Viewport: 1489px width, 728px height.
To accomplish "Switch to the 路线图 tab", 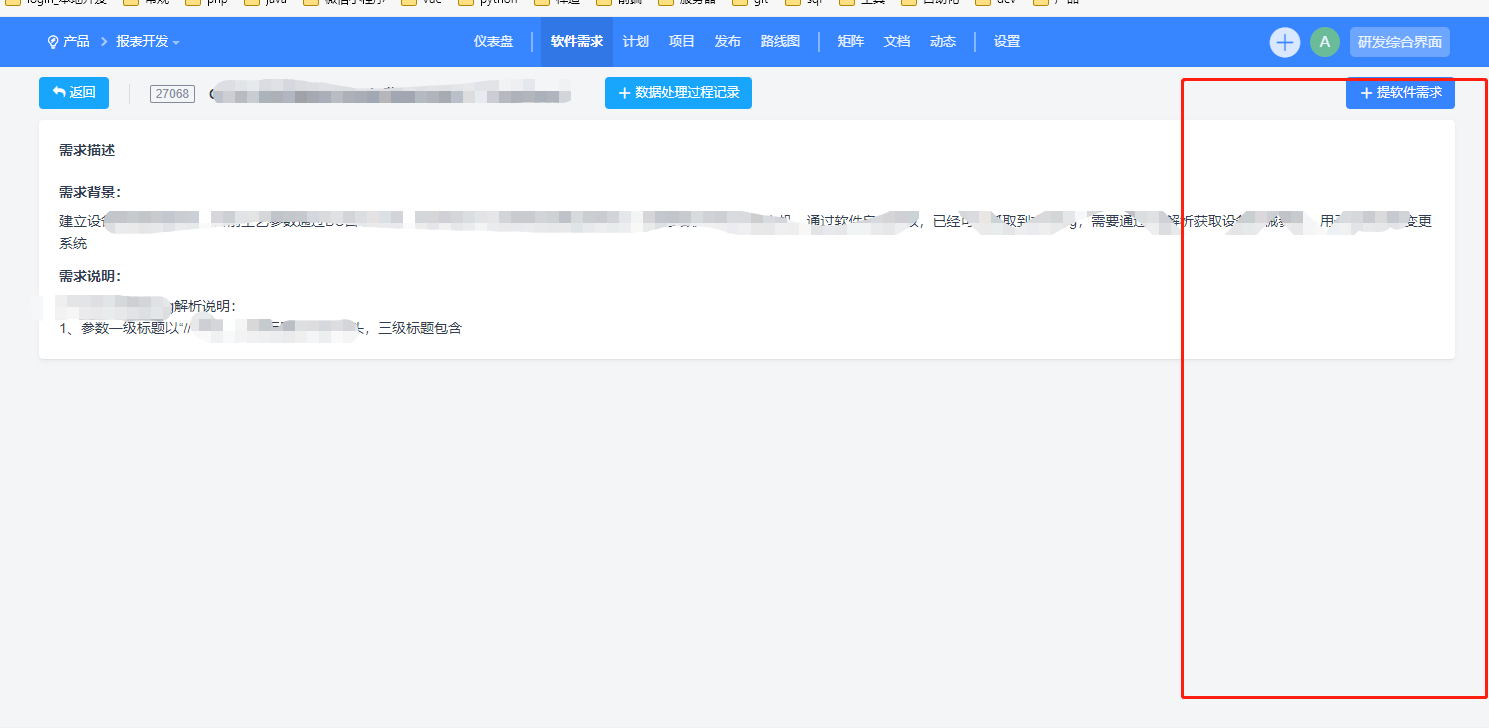I will click(x=780, y=42).
